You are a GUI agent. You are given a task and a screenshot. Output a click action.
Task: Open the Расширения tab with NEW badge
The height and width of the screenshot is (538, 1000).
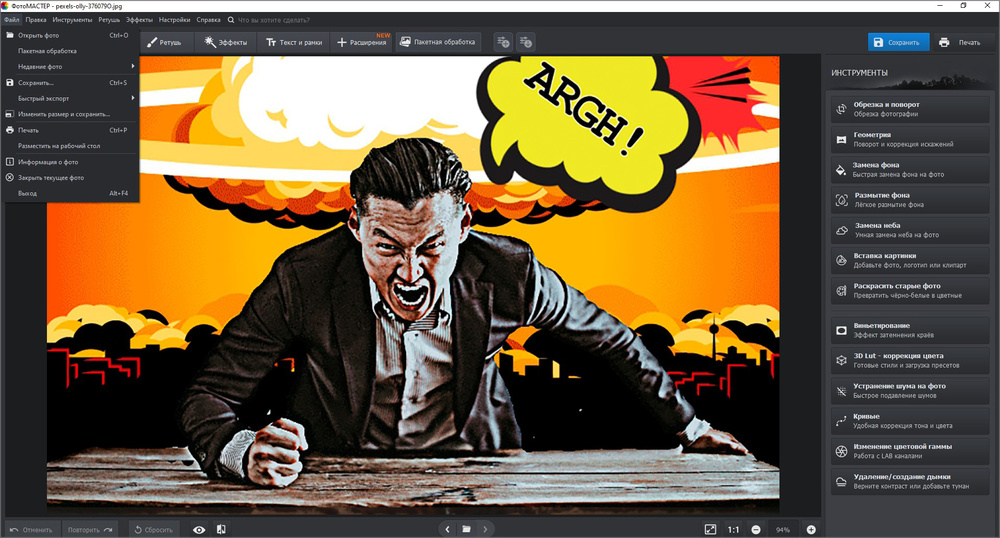click(x=361, y=43)
